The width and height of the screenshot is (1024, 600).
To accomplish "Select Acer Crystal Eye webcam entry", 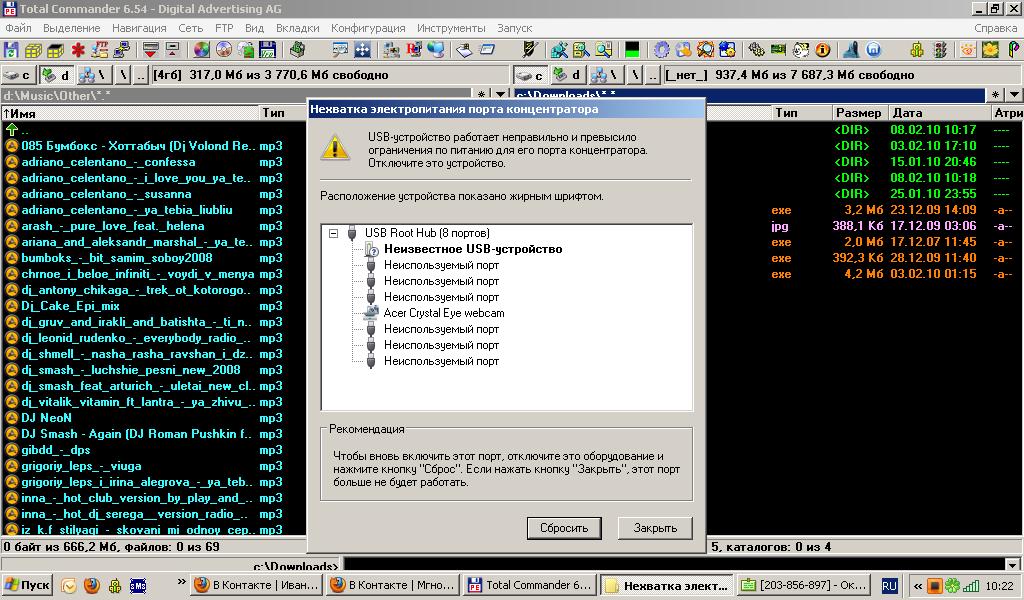I will pyautogui.click(x=443, y=313).
